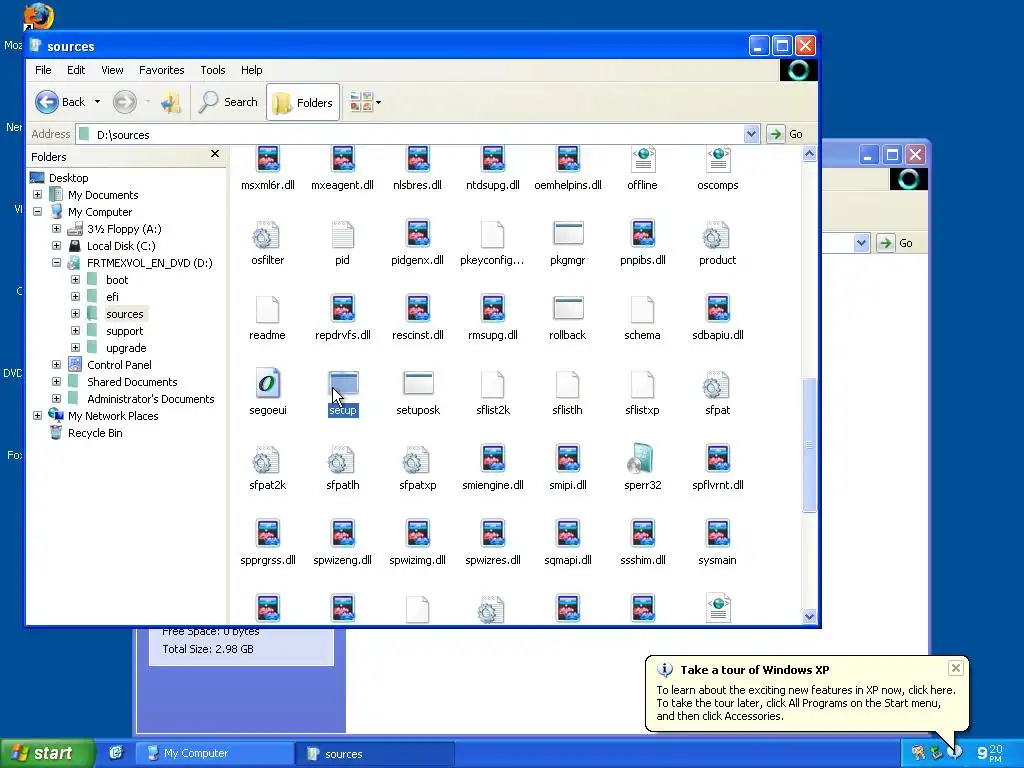Open the View menu
This screenshot has height=768, width=1024.
pyautogui.click(x=112, y=70)
